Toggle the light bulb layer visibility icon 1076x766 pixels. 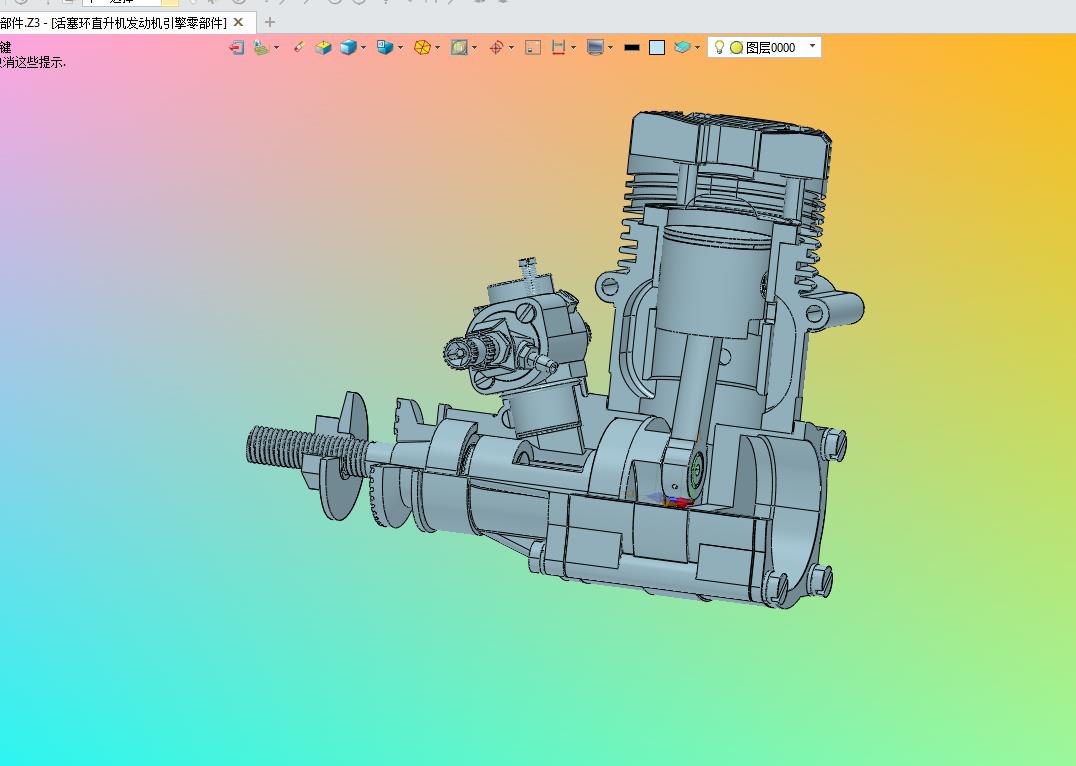click(719, 47)
